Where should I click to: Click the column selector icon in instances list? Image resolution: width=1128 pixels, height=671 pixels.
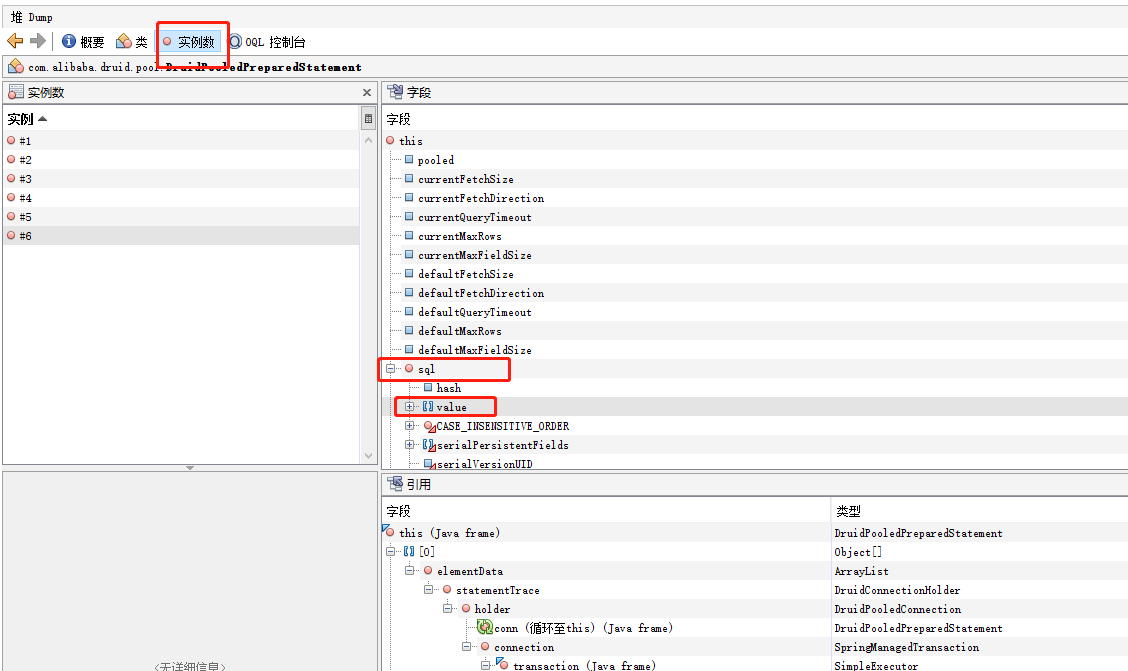point(369,119)
